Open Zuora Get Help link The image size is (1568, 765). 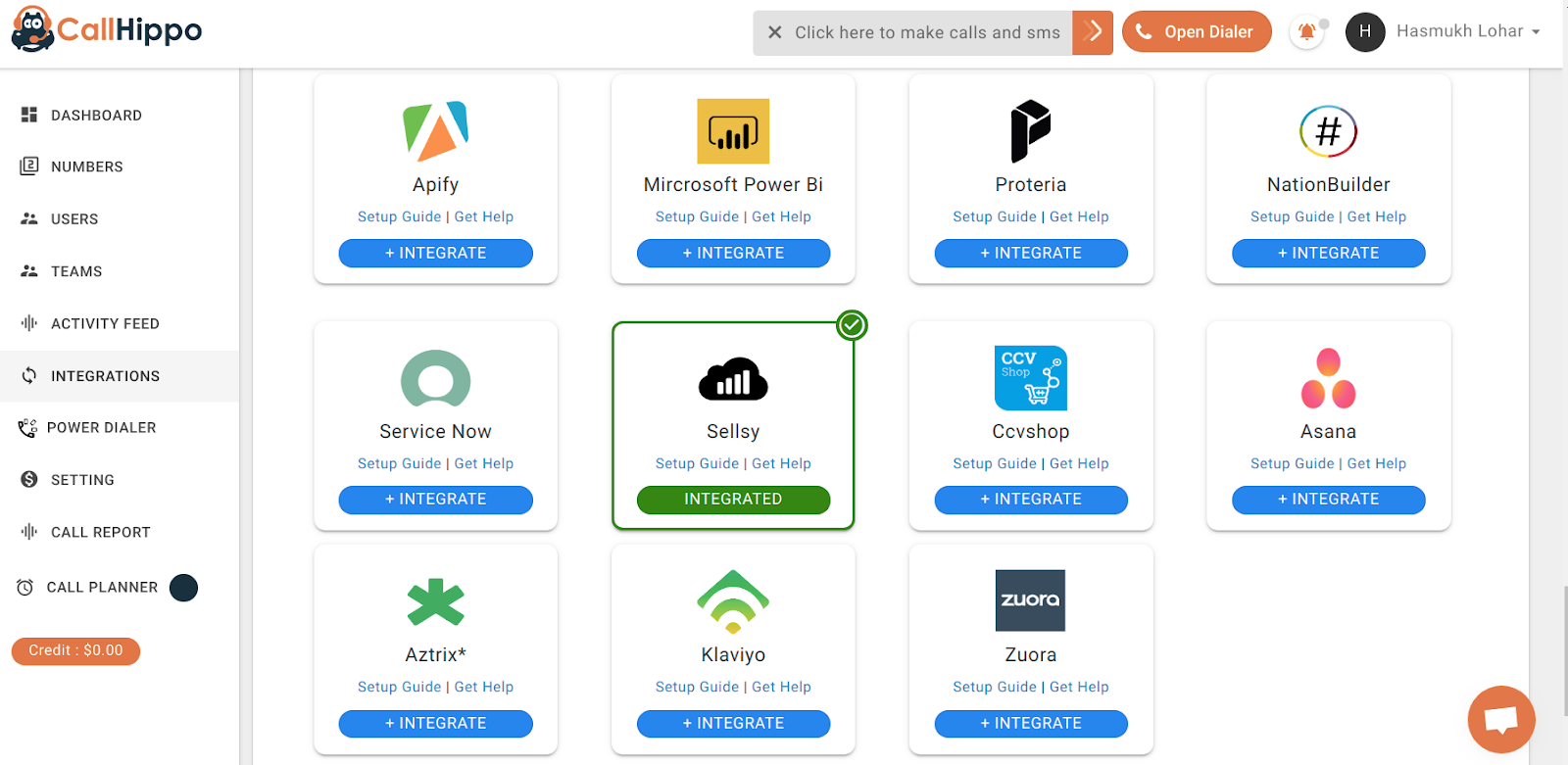click(x=1079, y=687)
